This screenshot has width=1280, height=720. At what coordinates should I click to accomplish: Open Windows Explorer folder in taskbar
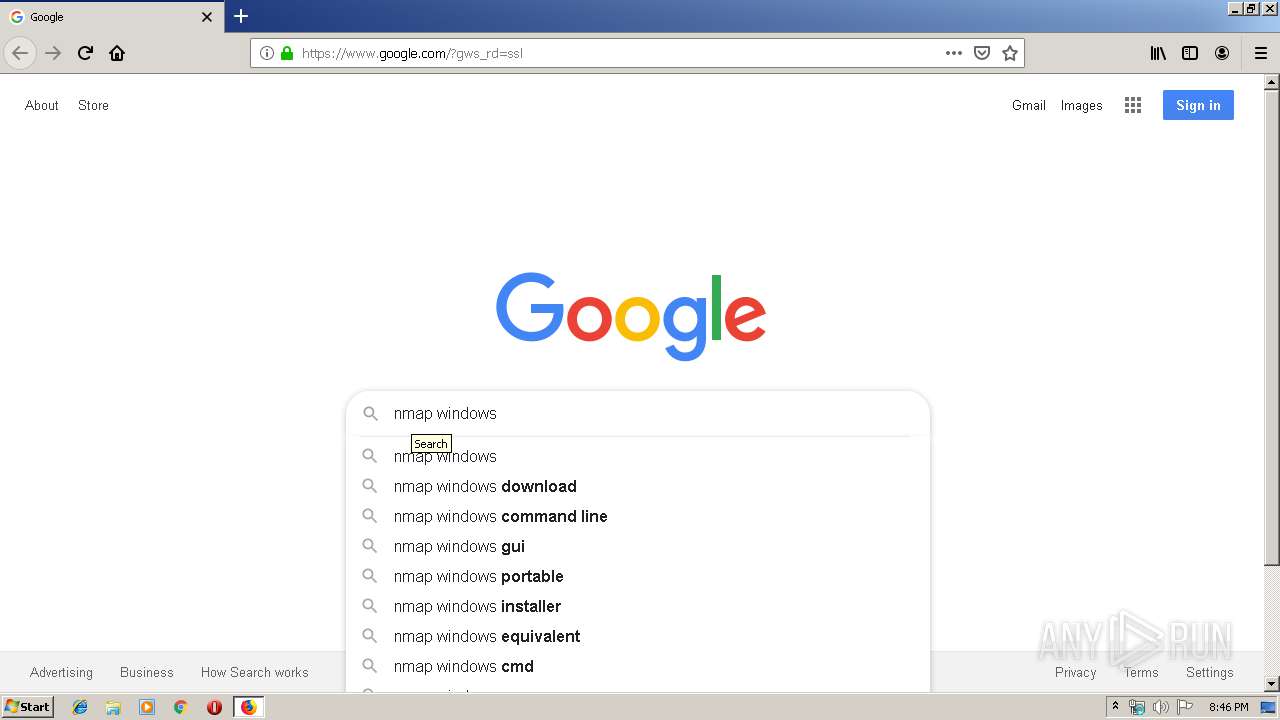(113, 707)
